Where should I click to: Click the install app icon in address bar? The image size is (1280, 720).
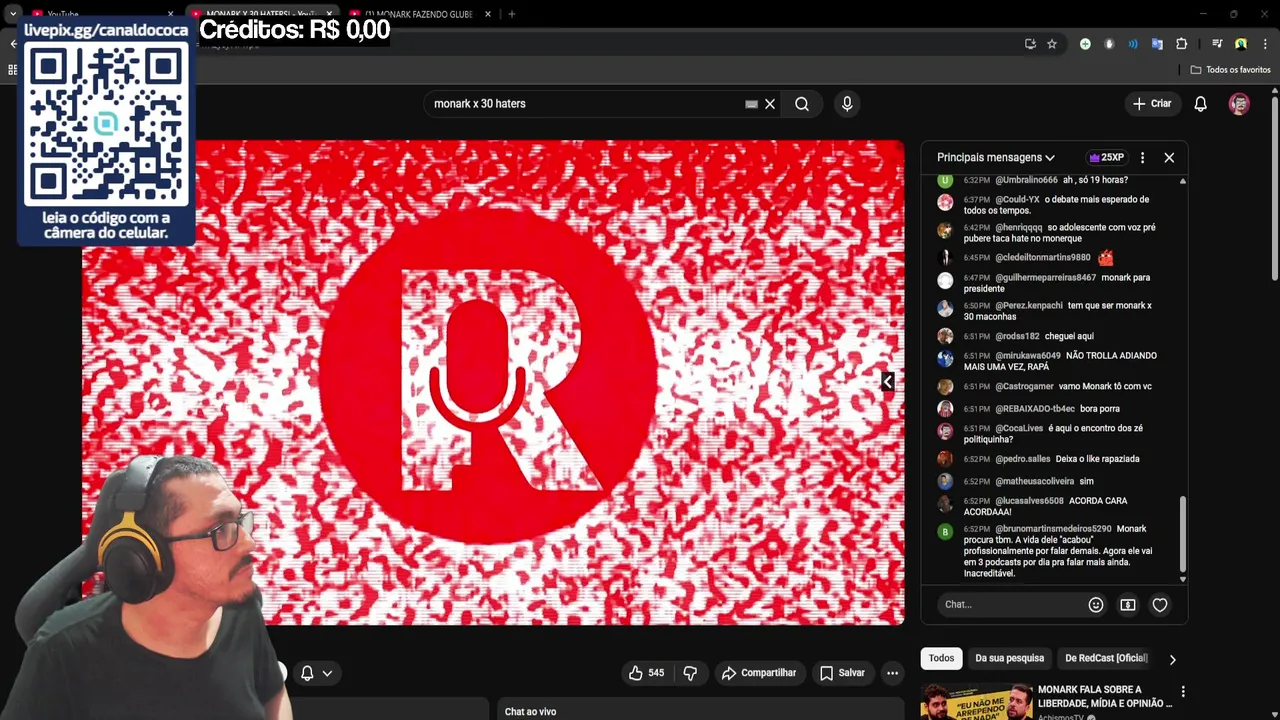point(1030,44)
